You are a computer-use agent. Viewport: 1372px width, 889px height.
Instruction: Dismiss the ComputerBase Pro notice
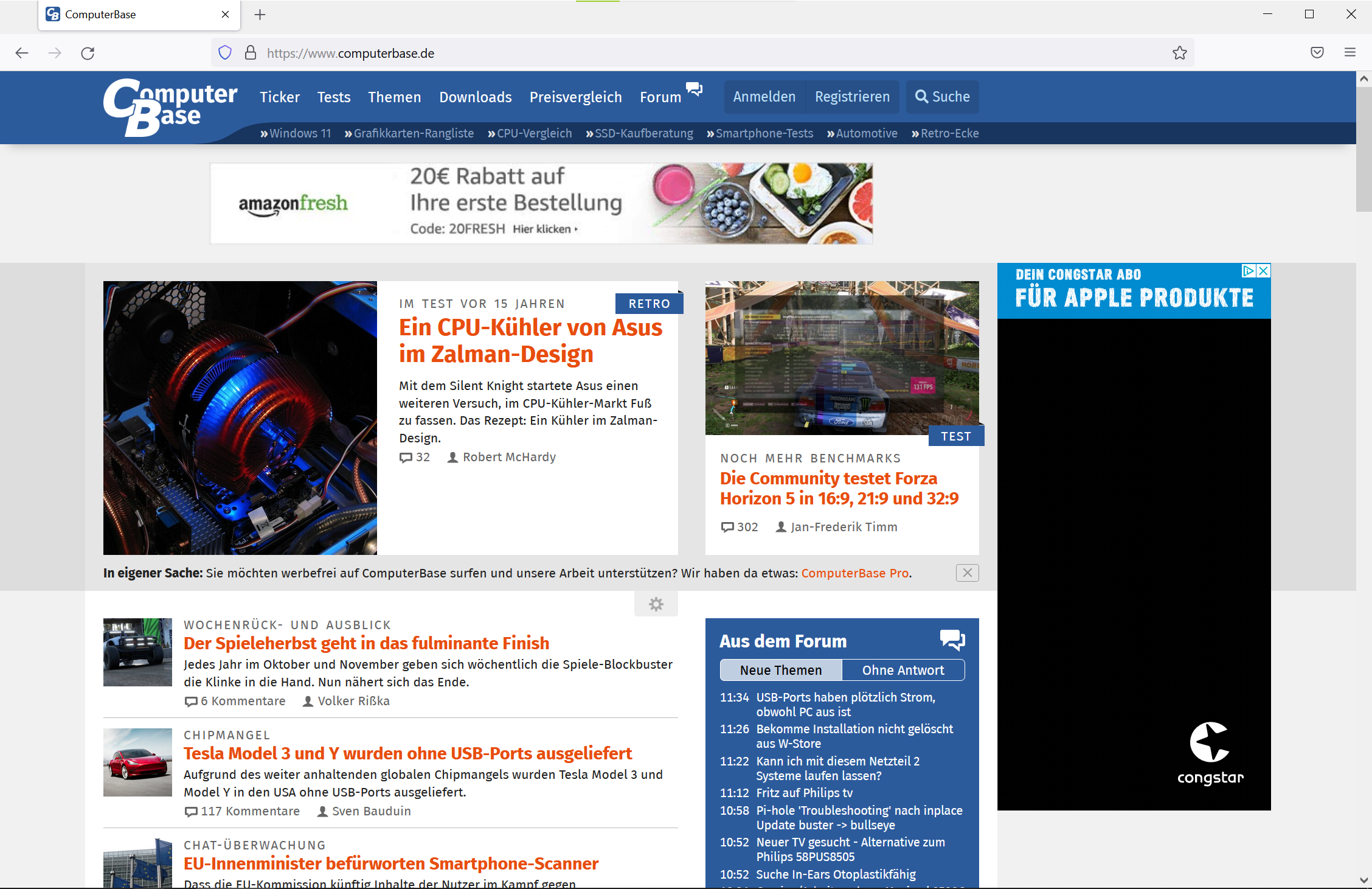point(967,573)
